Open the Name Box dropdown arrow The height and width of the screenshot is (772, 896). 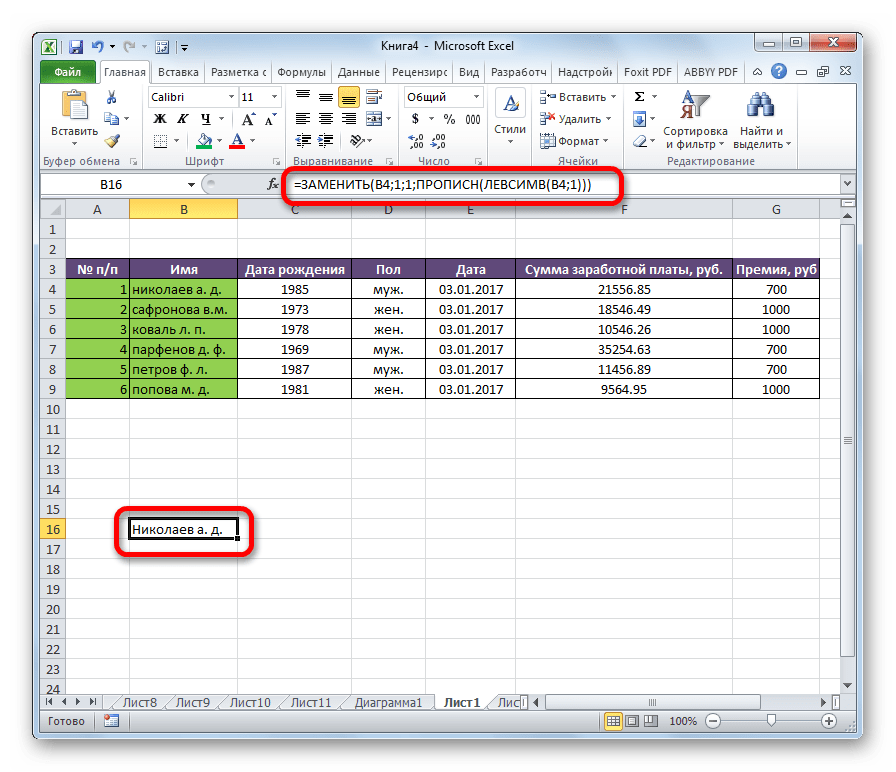click(x=191, y=185)
